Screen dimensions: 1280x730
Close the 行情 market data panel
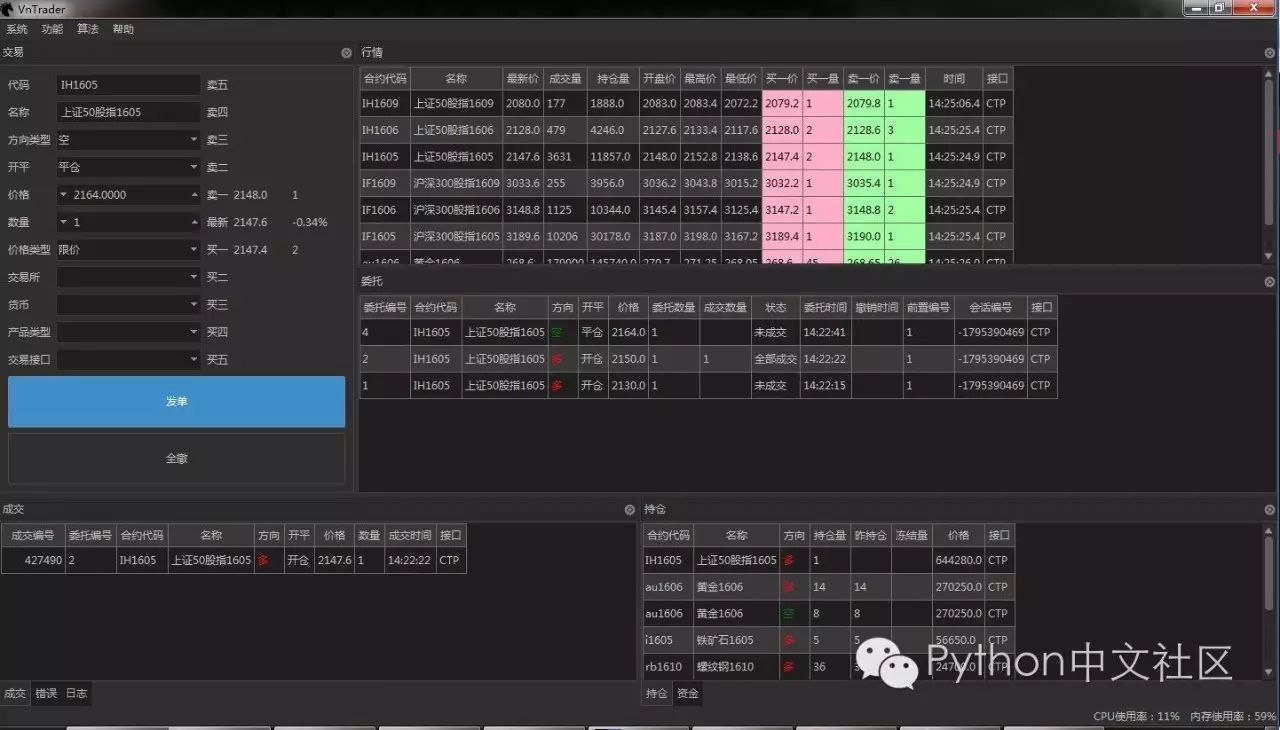[x=1270, y=53]
